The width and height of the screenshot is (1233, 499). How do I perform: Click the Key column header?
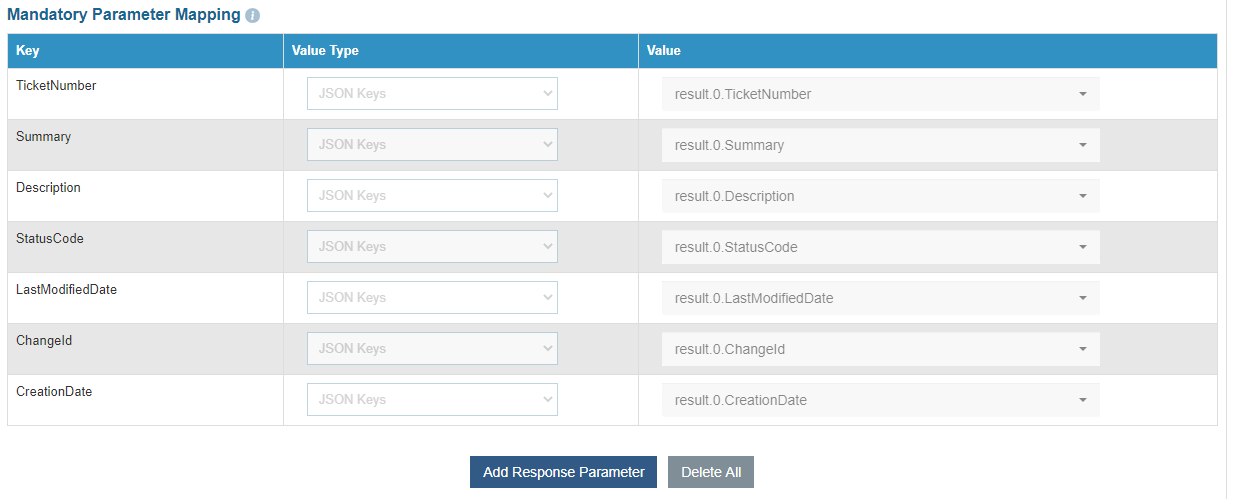pyautogui.click(x=28, y=51)
